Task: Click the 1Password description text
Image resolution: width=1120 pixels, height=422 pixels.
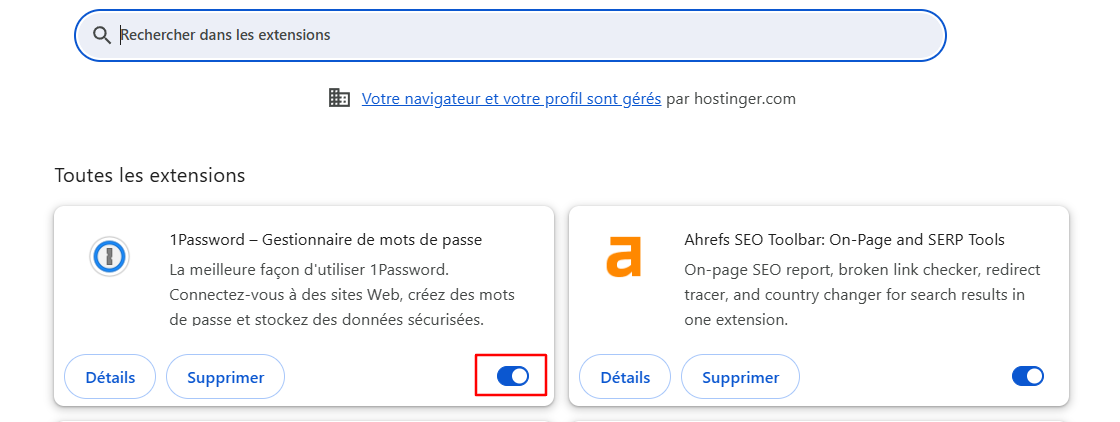Action: click(340, 295)
